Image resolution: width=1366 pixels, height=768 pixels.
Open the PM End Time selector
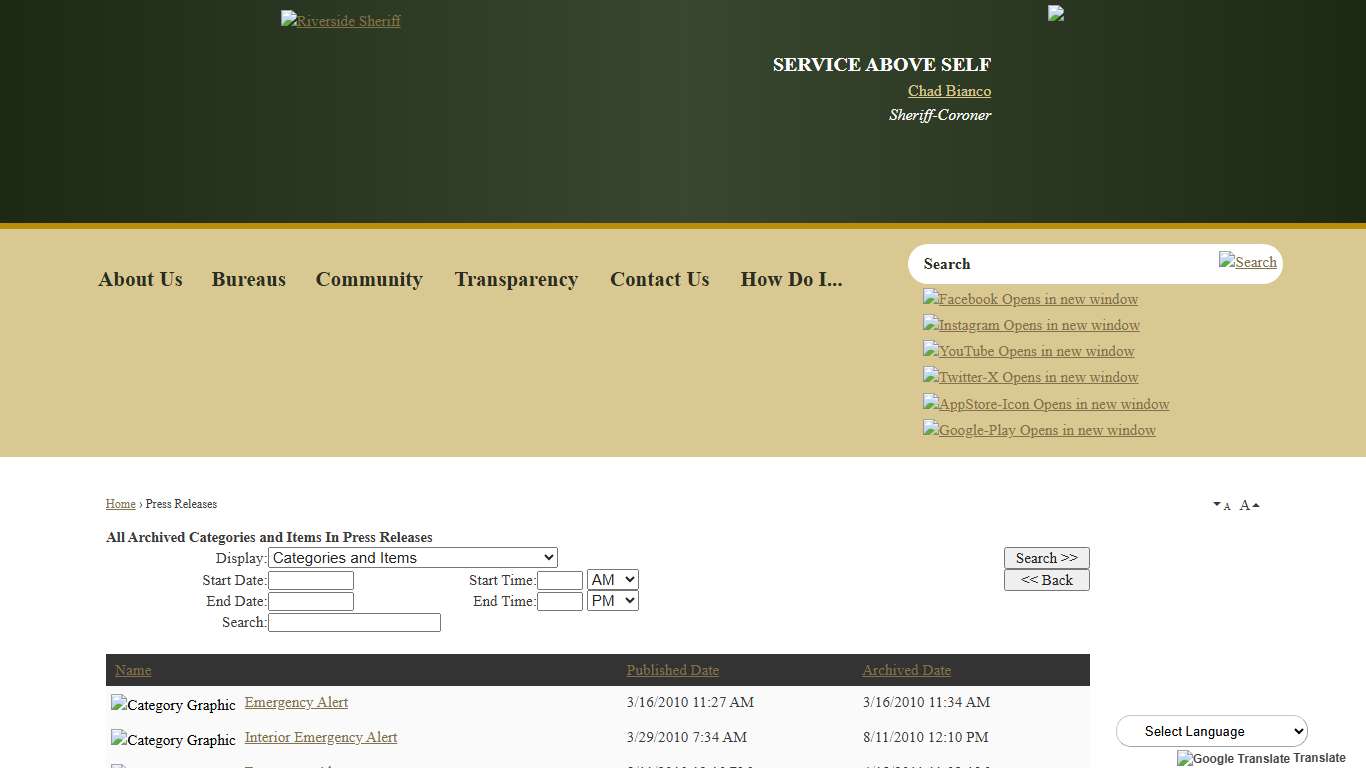(612, 600)
